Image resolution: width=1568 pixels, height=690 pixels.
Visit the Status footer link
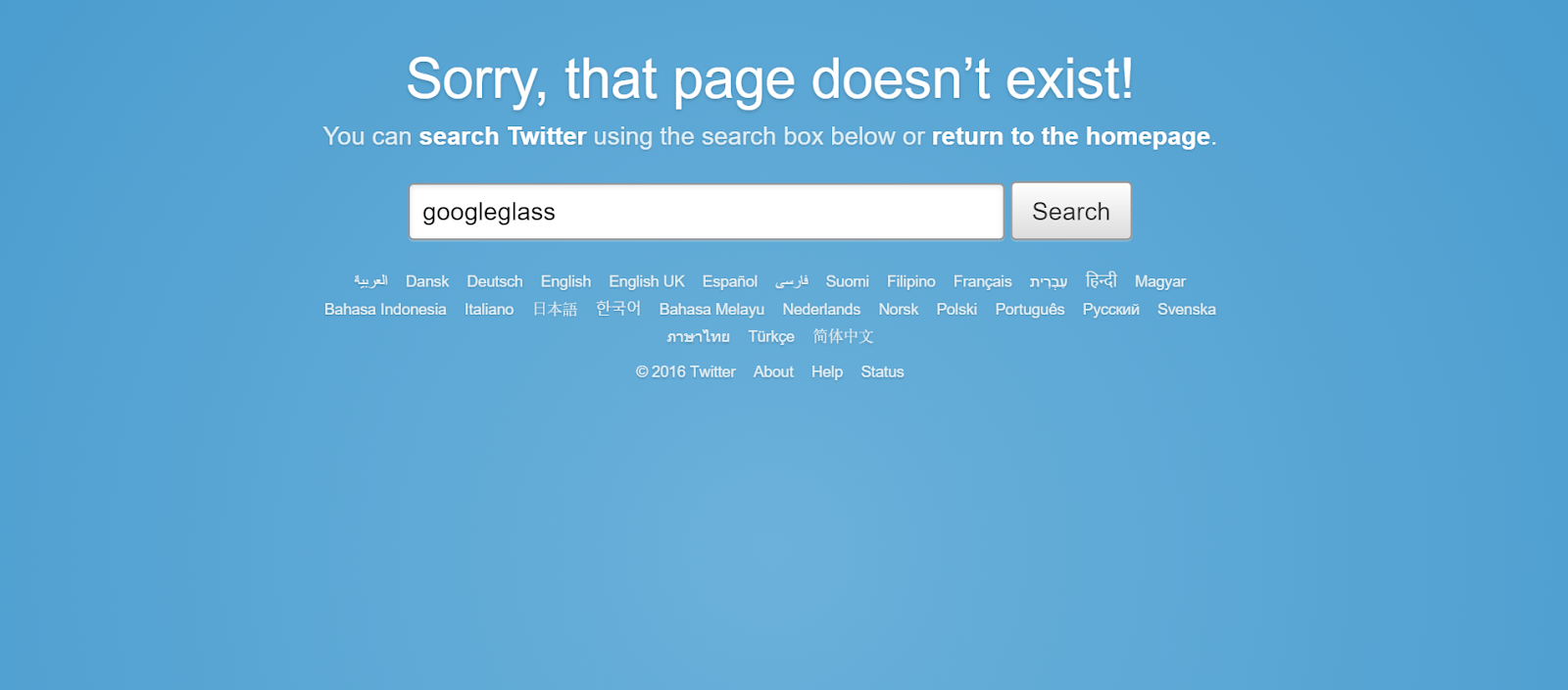tap(882, 371)
